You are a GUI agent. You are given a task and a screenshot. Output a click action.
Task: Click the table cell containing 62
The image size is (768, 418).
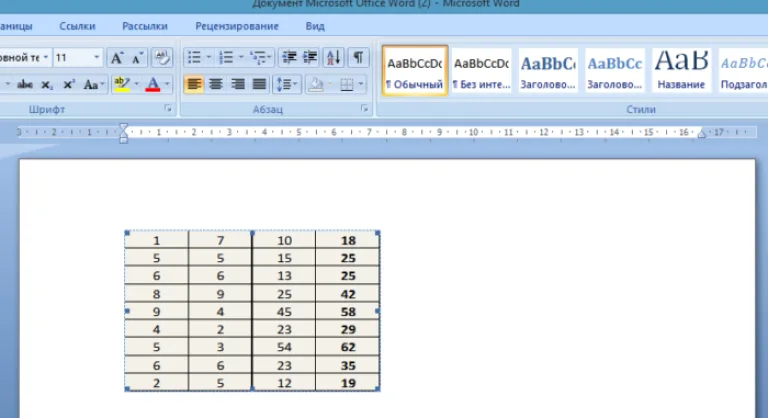348,347
